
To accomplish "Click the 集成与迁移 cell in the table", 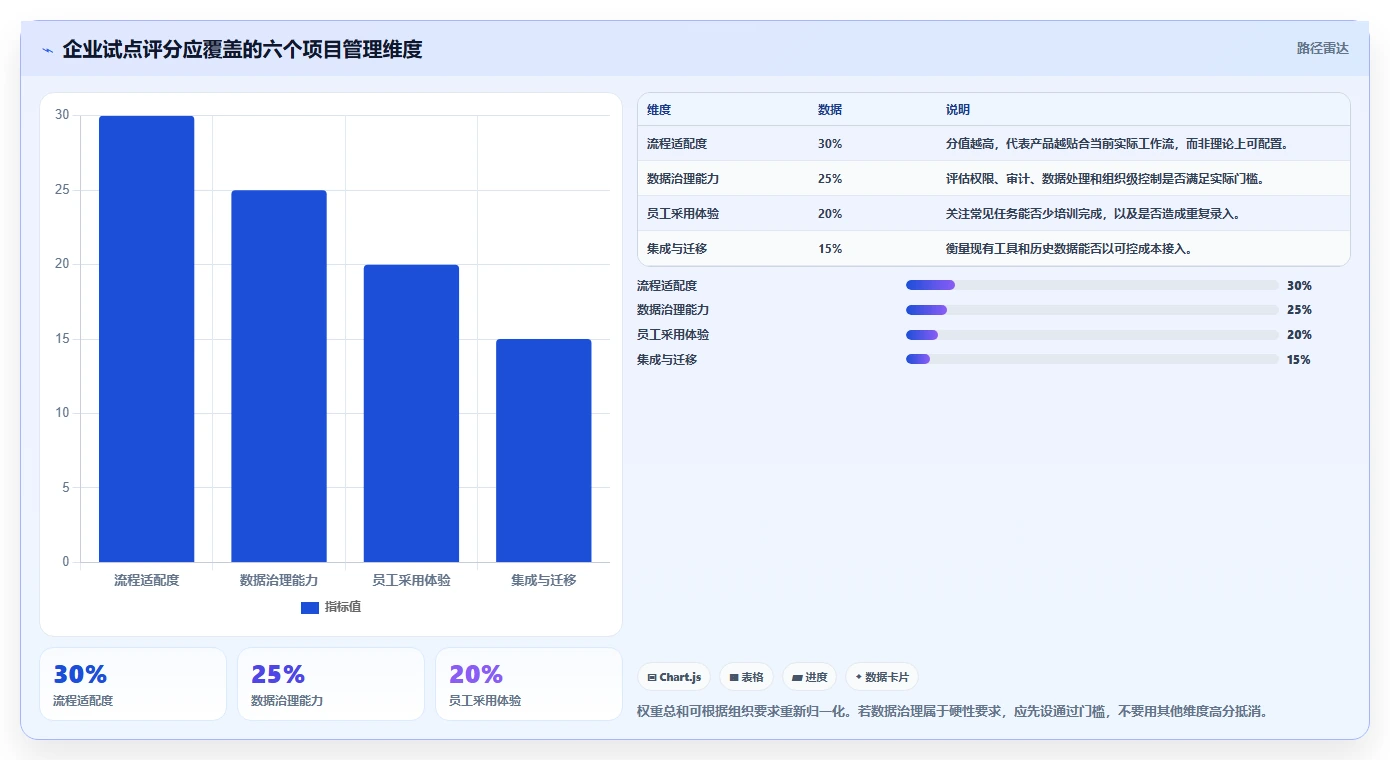I will pos(677,249).
